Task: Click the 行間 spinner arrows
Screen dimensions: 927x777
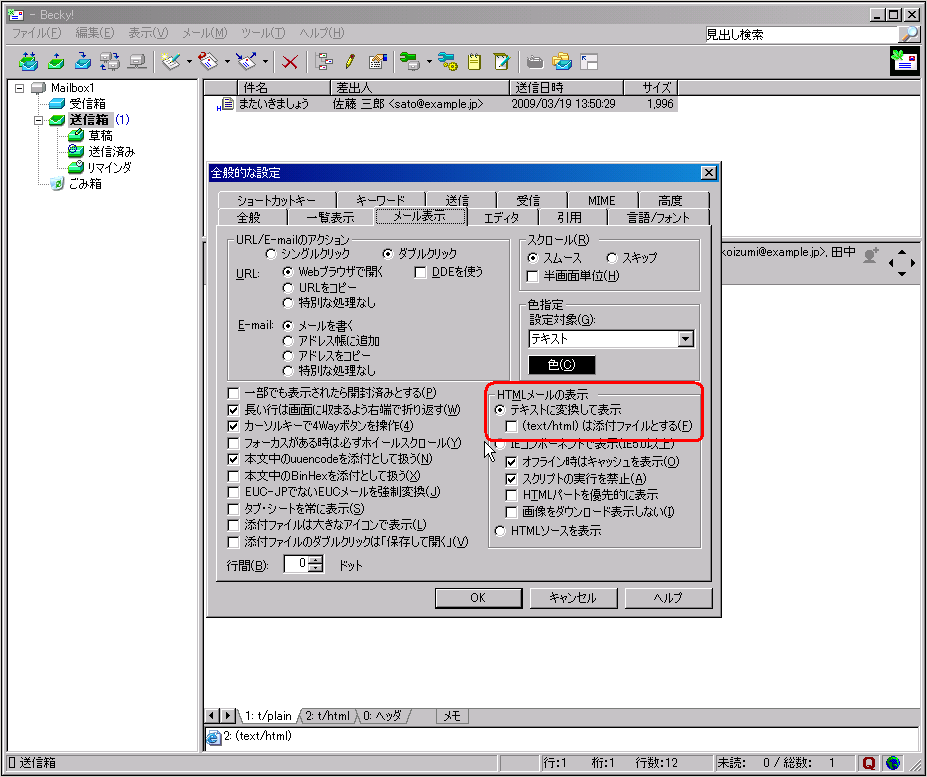Action: click(x=316, y=564)
